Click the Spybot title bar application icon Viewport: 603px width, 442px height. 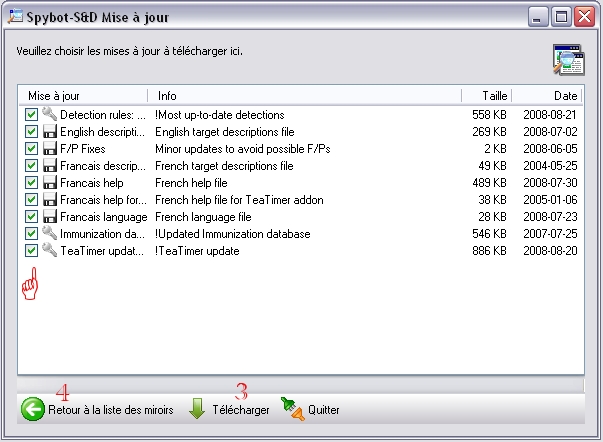click(x=15, y=17)
